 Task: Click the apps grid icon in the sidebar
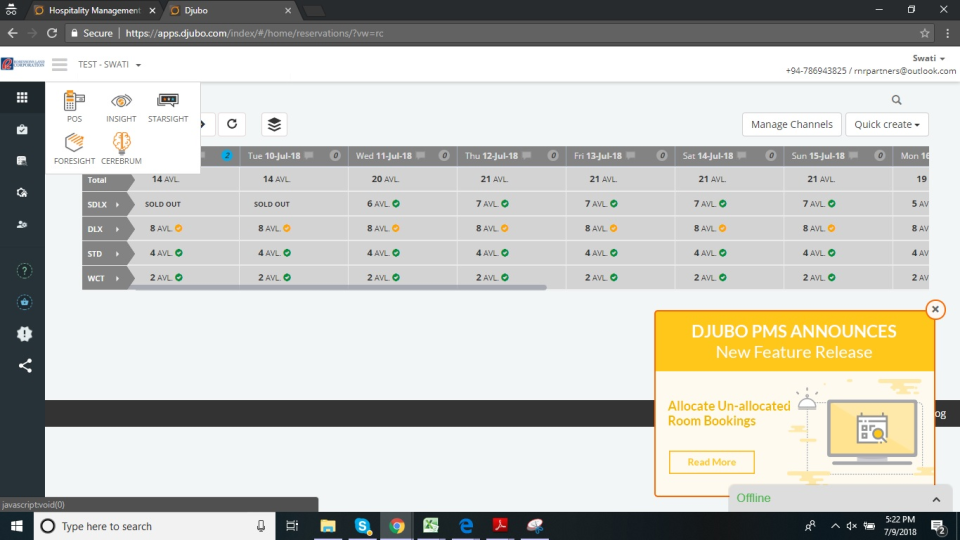pos(22,97)
